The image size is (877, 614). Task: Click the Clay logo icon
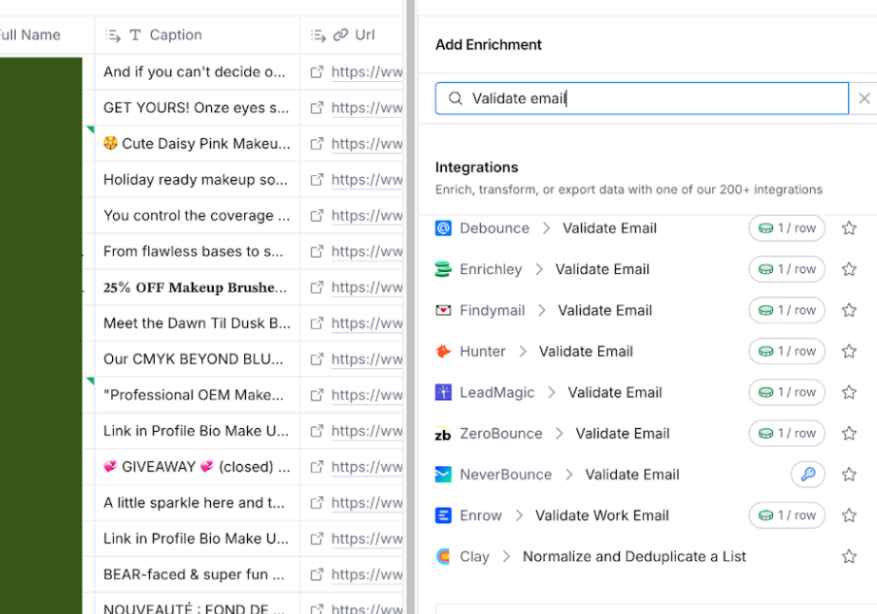point(443,556)
